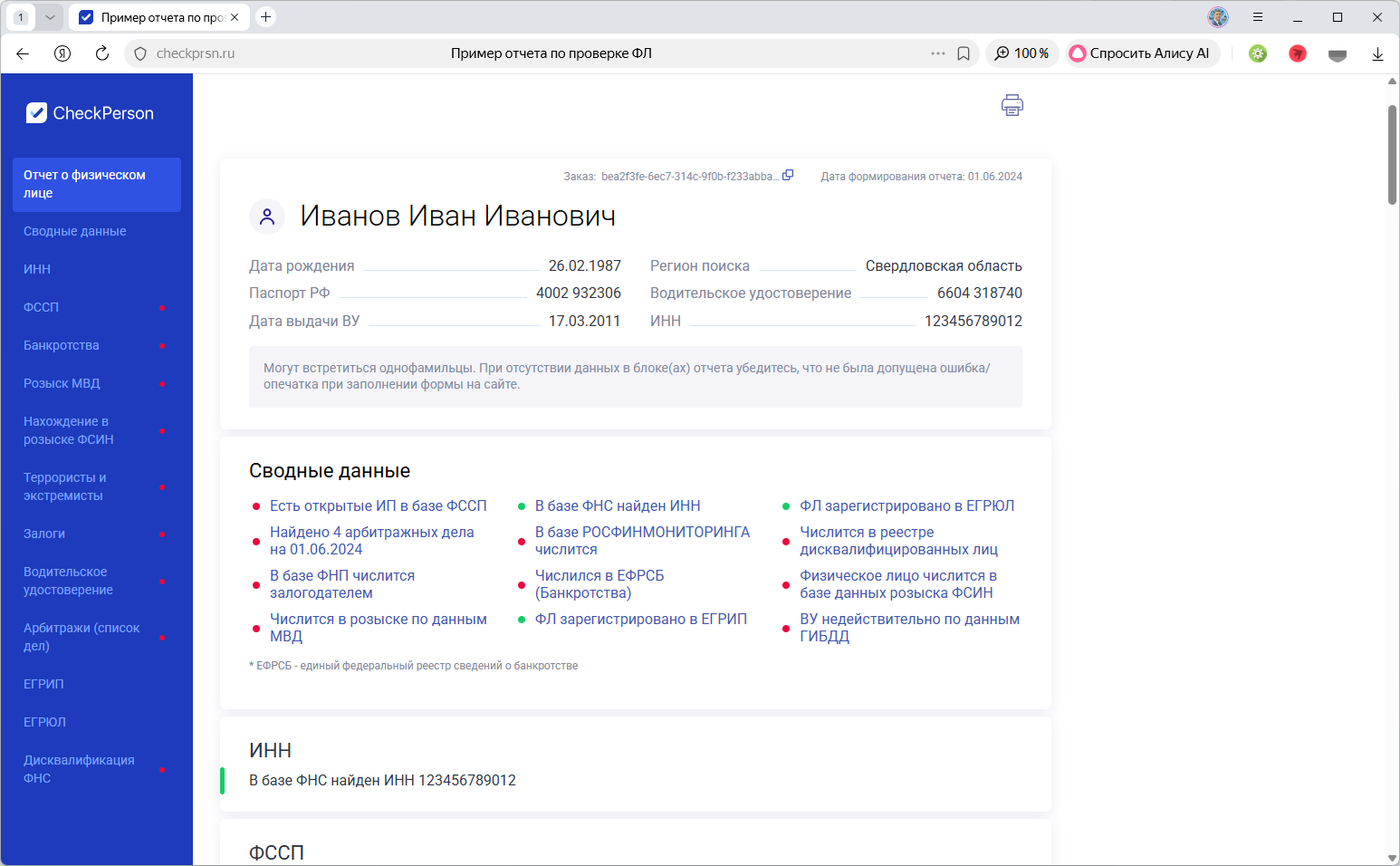Copy the order number using copy icon
1400x866 pixels.
(x=788, y=174)
